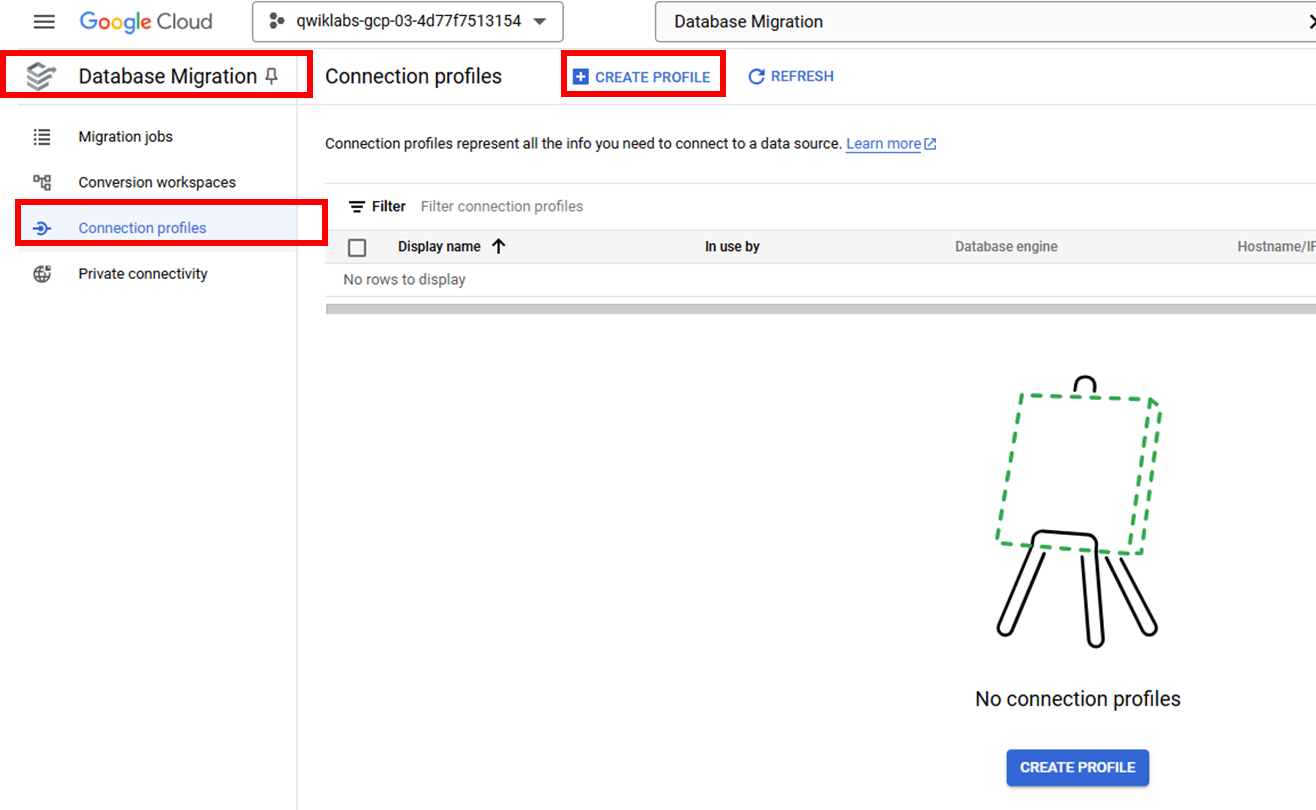The height and width of the screenshot is (810, 1316).
Task: Click the No rows to display text
Action: [404, 279]
